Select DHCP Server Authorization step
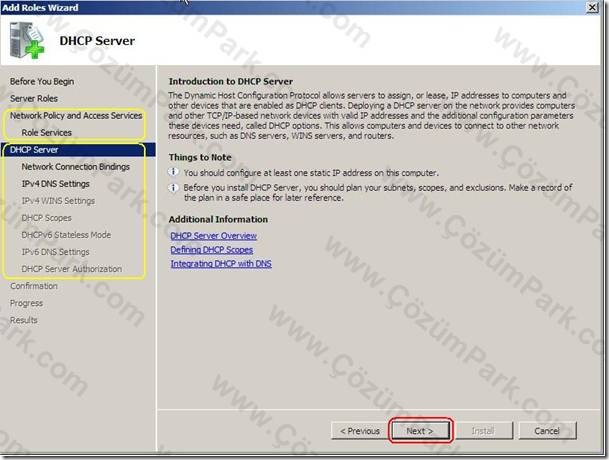609x460 pixels. tap(72, 269)
